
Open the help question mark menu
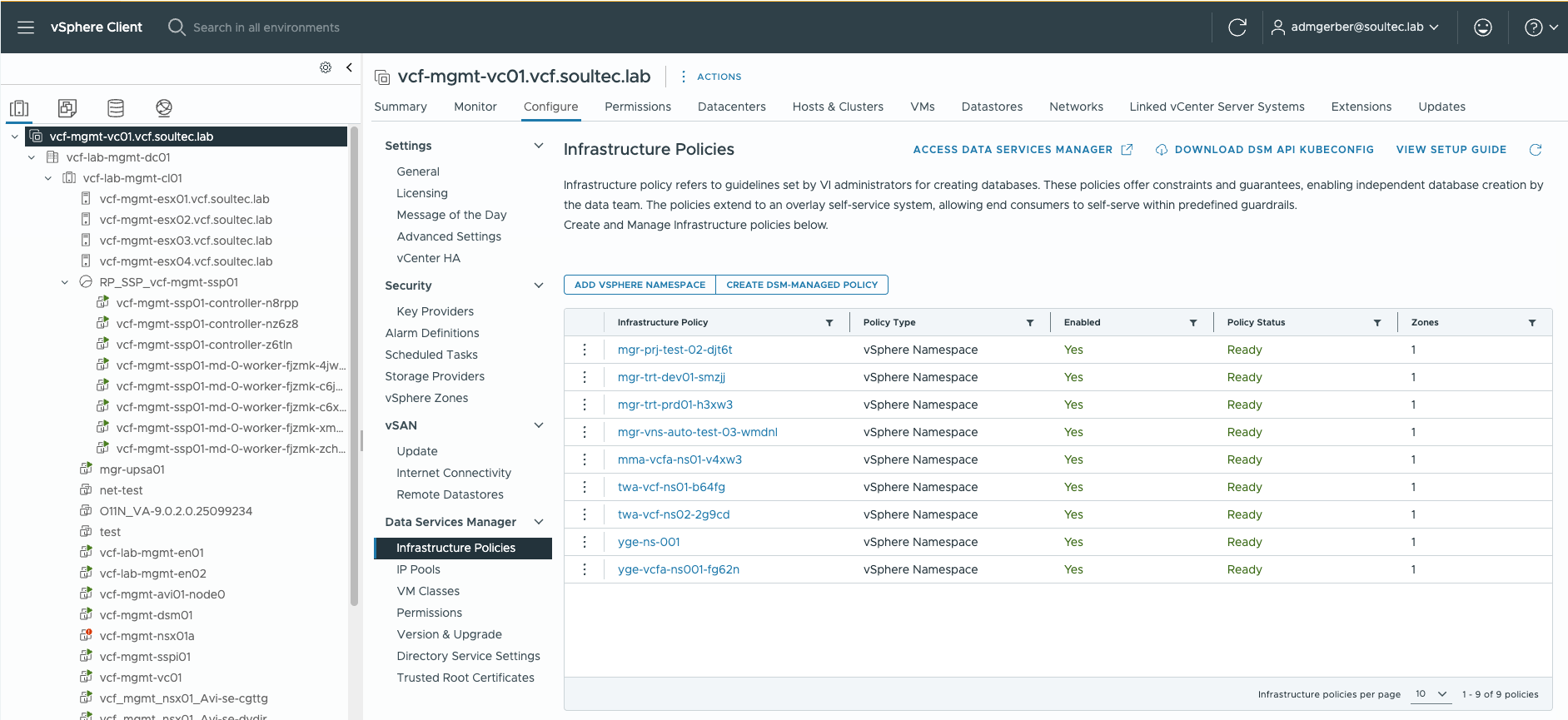[x=1541, y=27]
